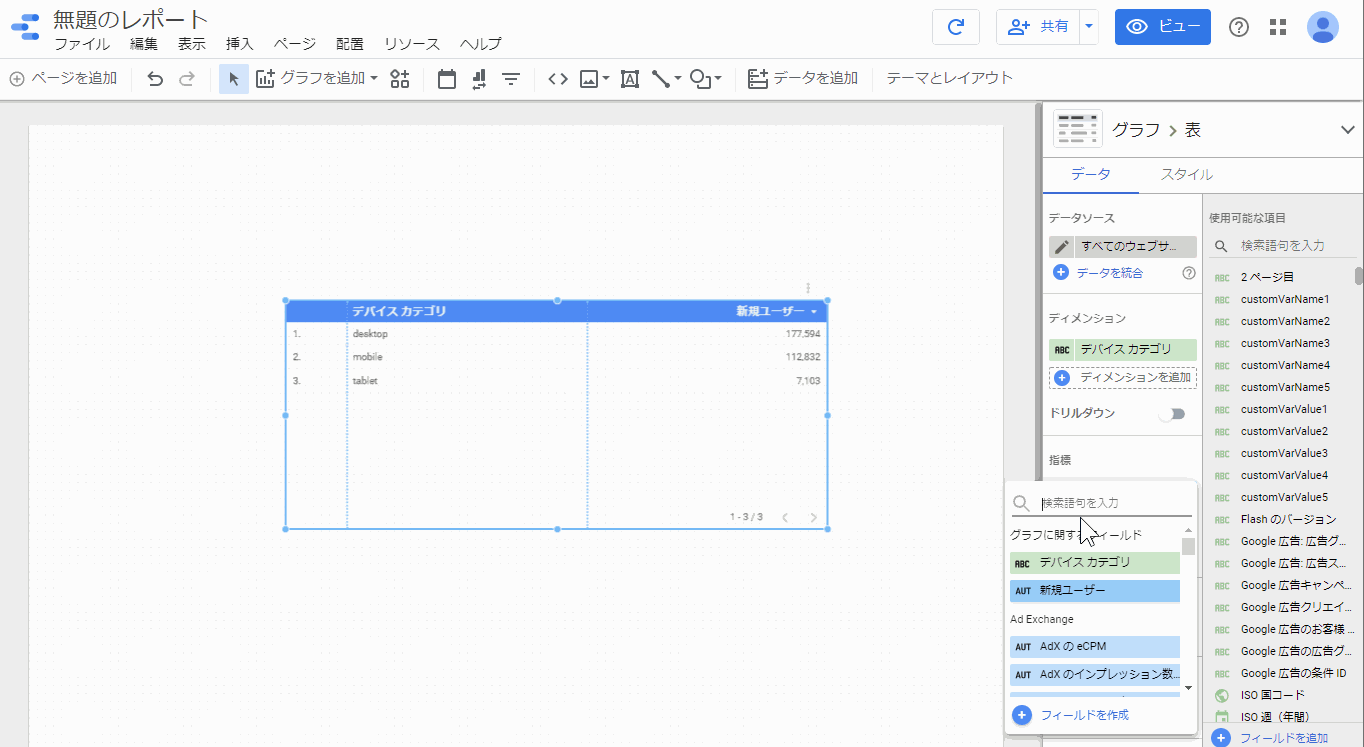The height and width of the screenshot is (747, 1364).
Task: Click the デバイス カテゴリ dimension chip
Action: click(x=1123, y=350)
